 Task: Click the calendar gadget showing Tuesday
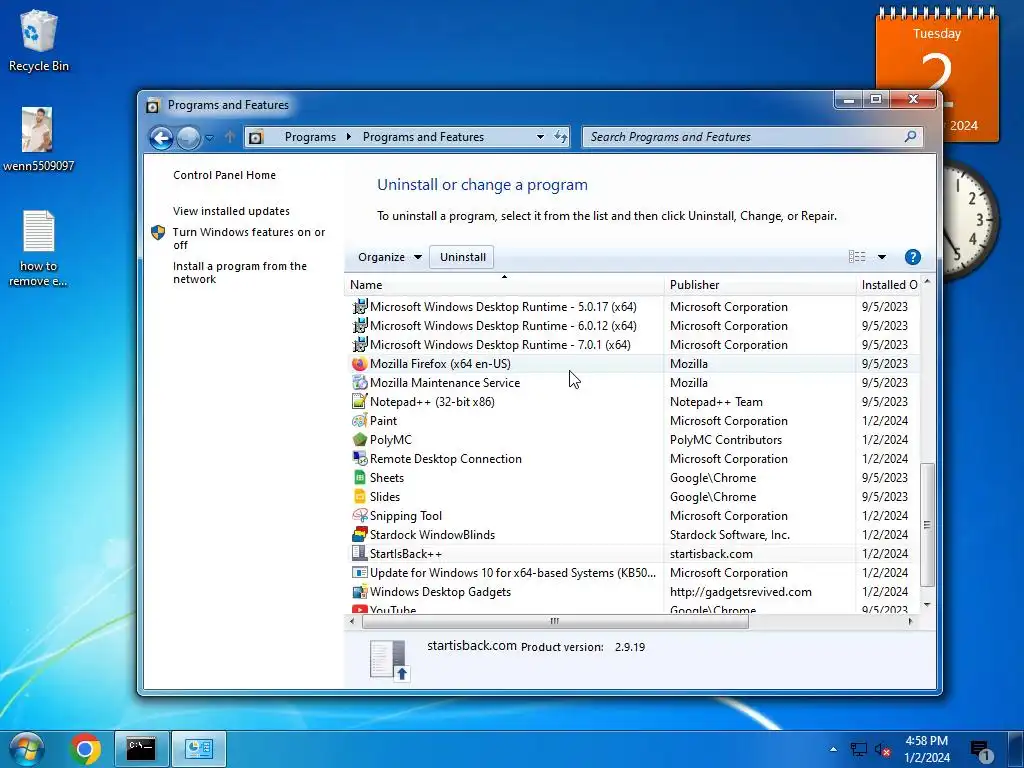pos(937,75)
